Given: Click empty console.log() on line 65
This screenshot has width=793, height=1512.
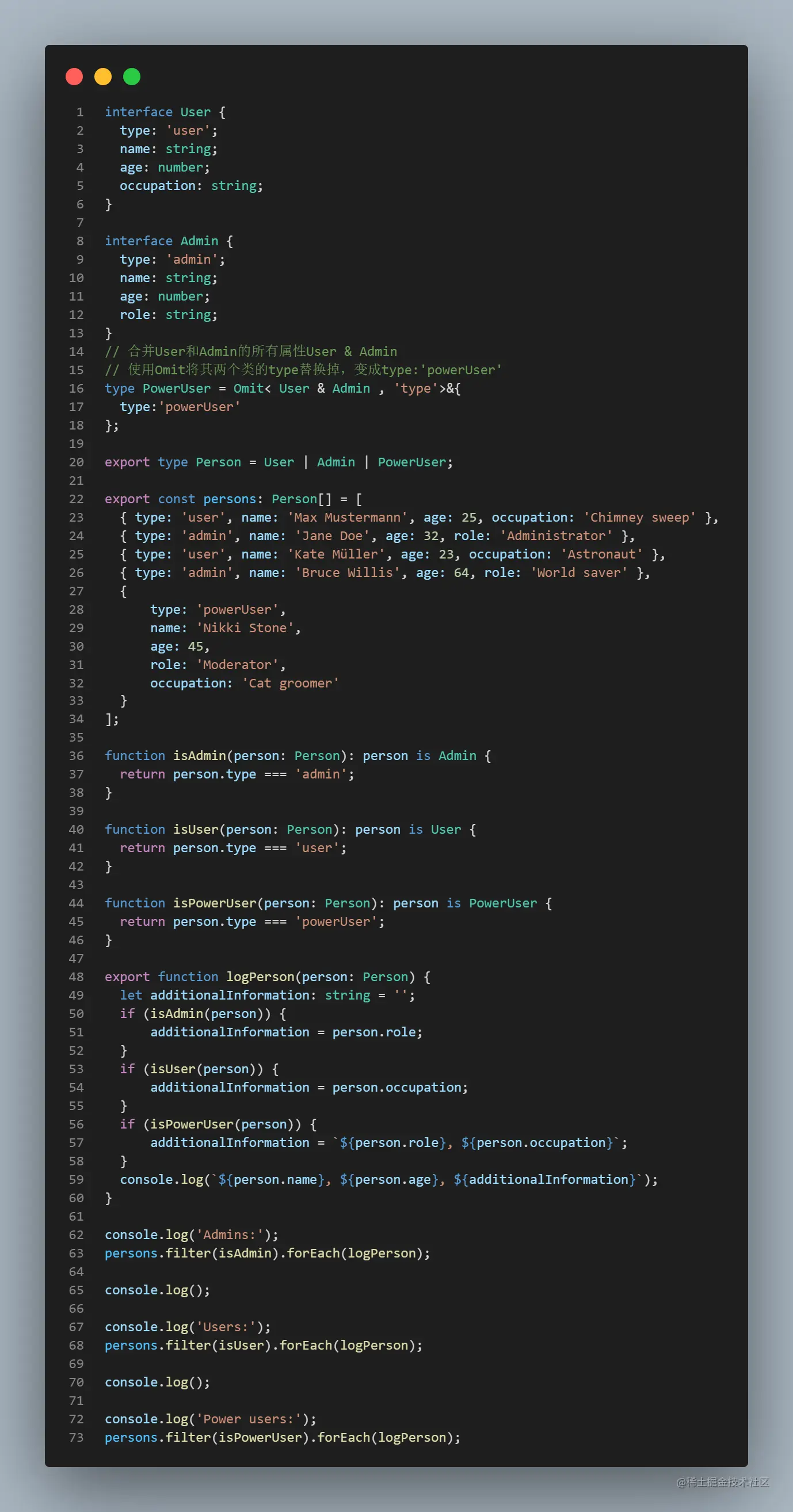Looking at the screenshot, I should tap(157, 1290).
